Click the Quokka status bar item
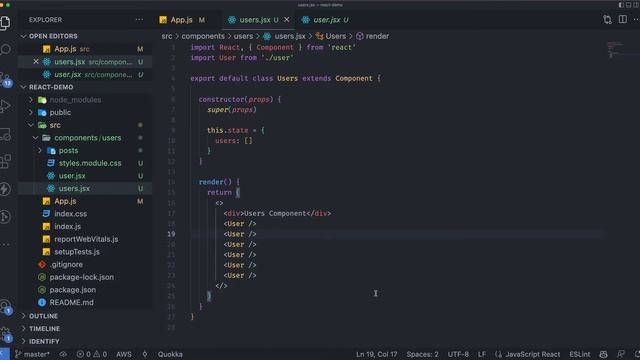640x360 pixels. [x=170, y=354]
